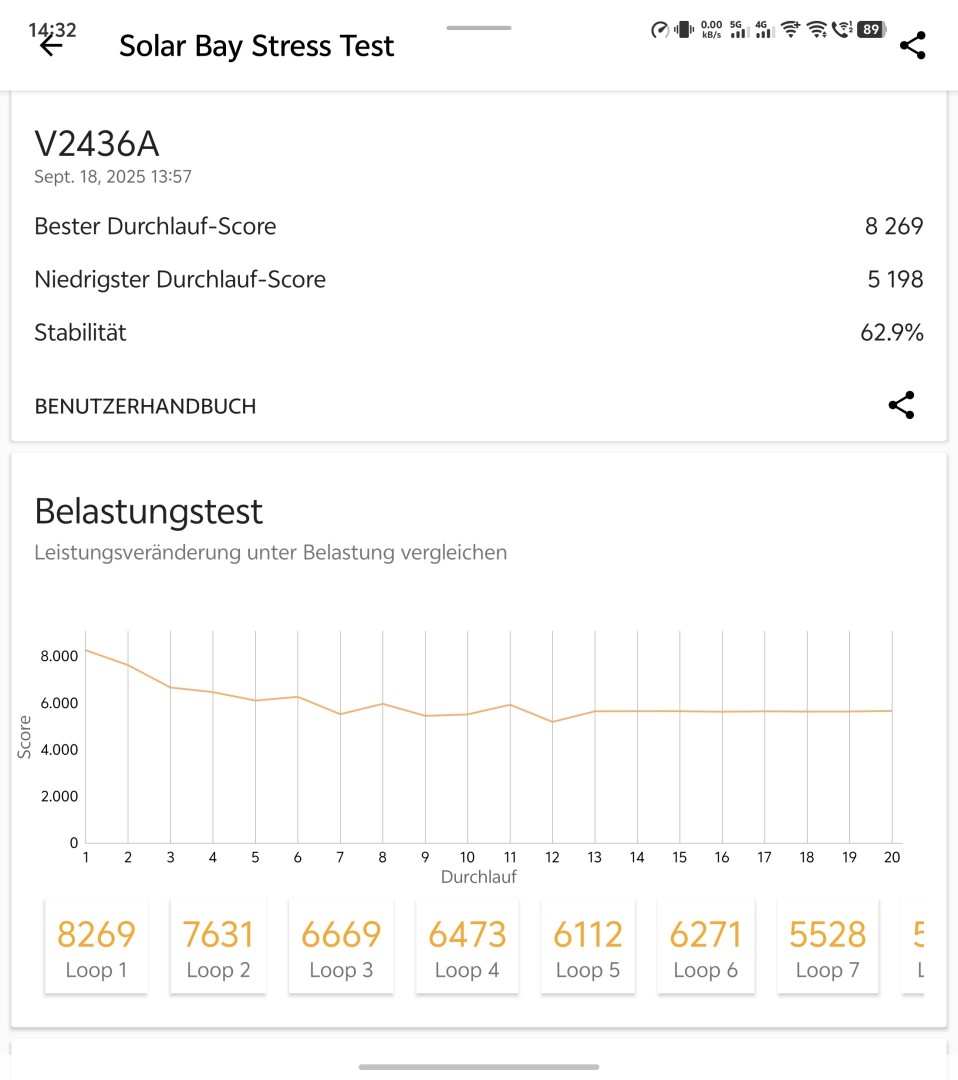Tap the Loop 6 card showing 6271

(706, 946)
